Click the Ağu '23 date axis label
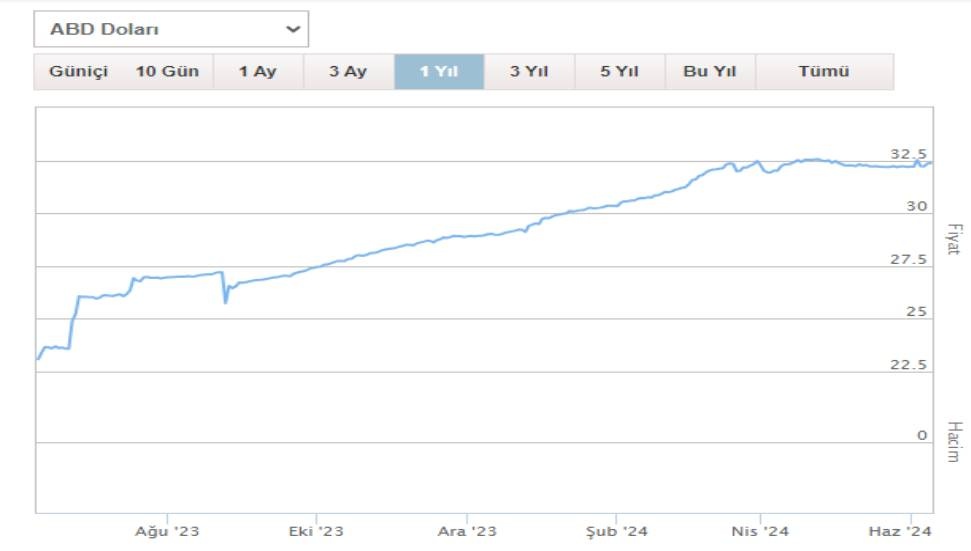Viewport: 971px width, 551px height. (166, 531)
